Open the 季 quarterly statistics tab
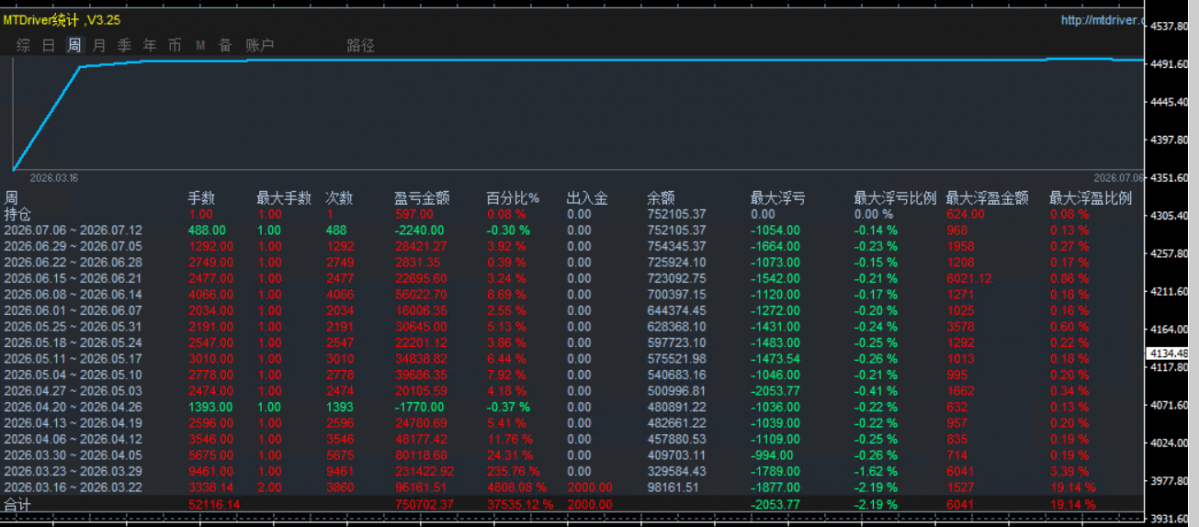This screenshot has width=1199, height=527. pos(125,46)
